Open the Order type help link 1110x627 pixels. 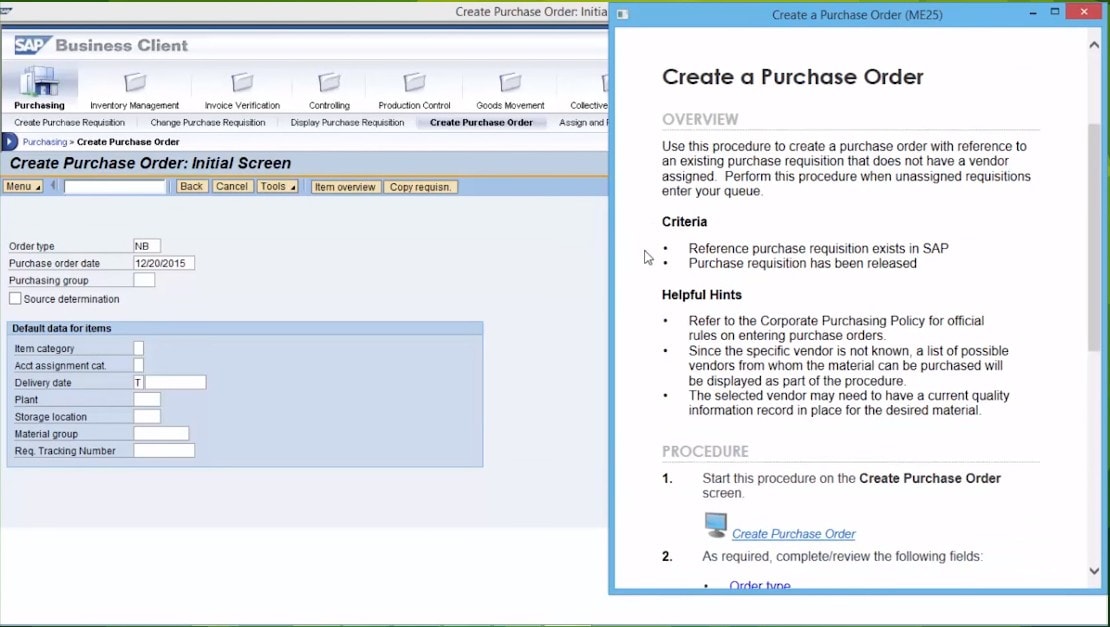click(x=760, y=585)
